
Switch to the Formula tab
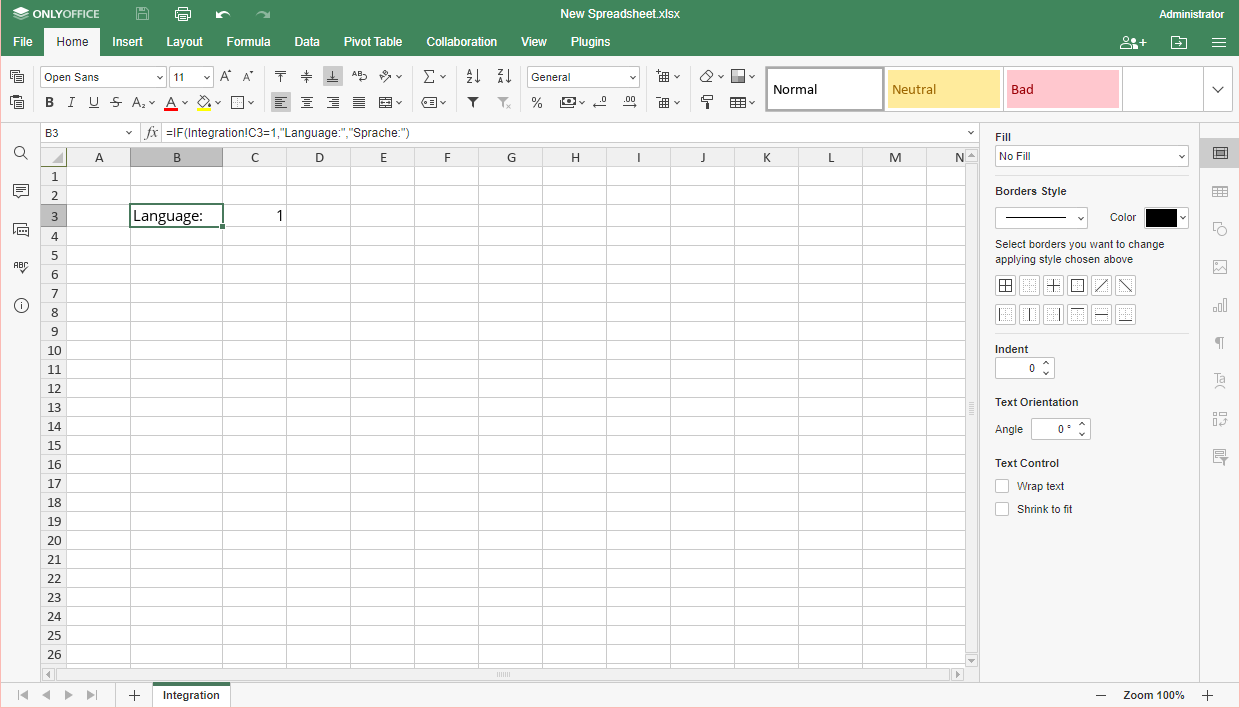(x=248, y=42)
